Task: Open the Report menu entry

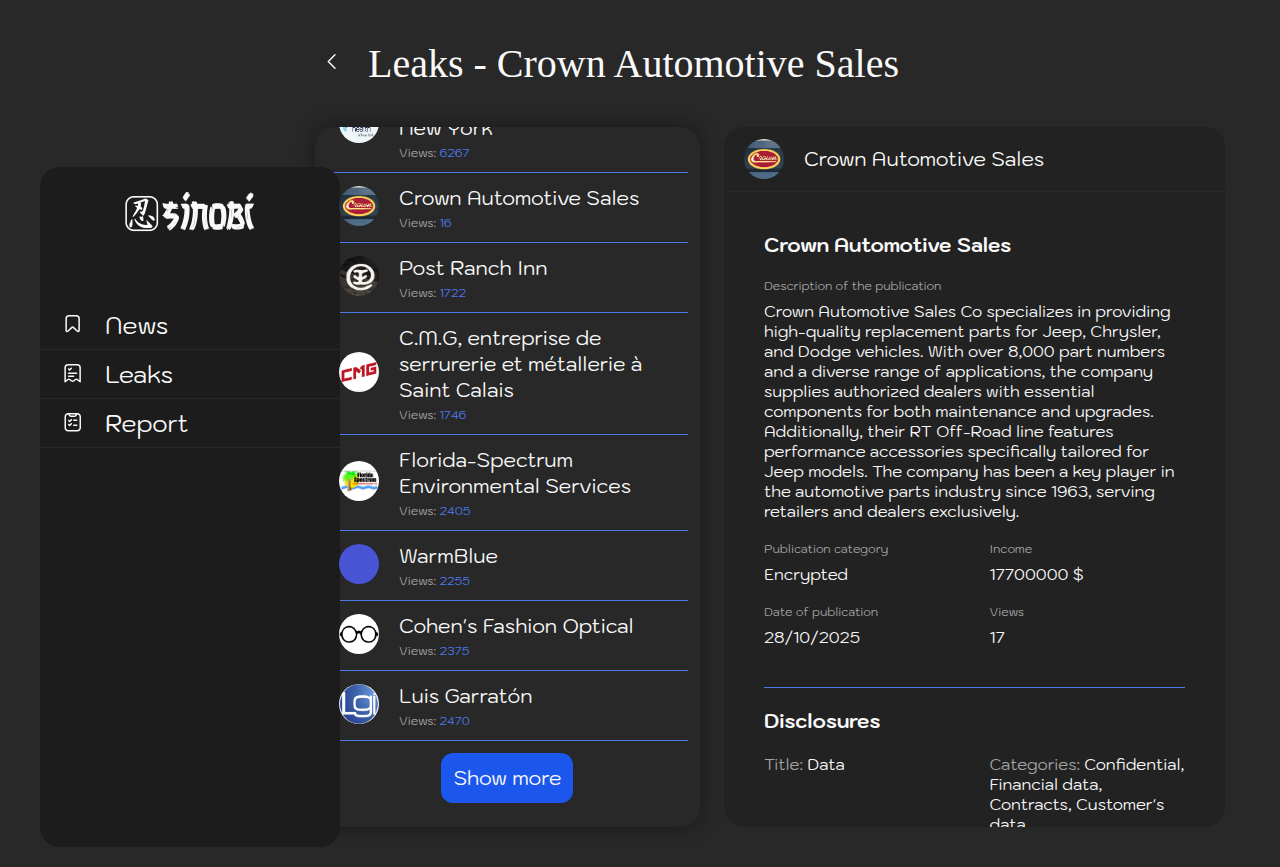Action: pyautogui.click(x=146, y=424)
